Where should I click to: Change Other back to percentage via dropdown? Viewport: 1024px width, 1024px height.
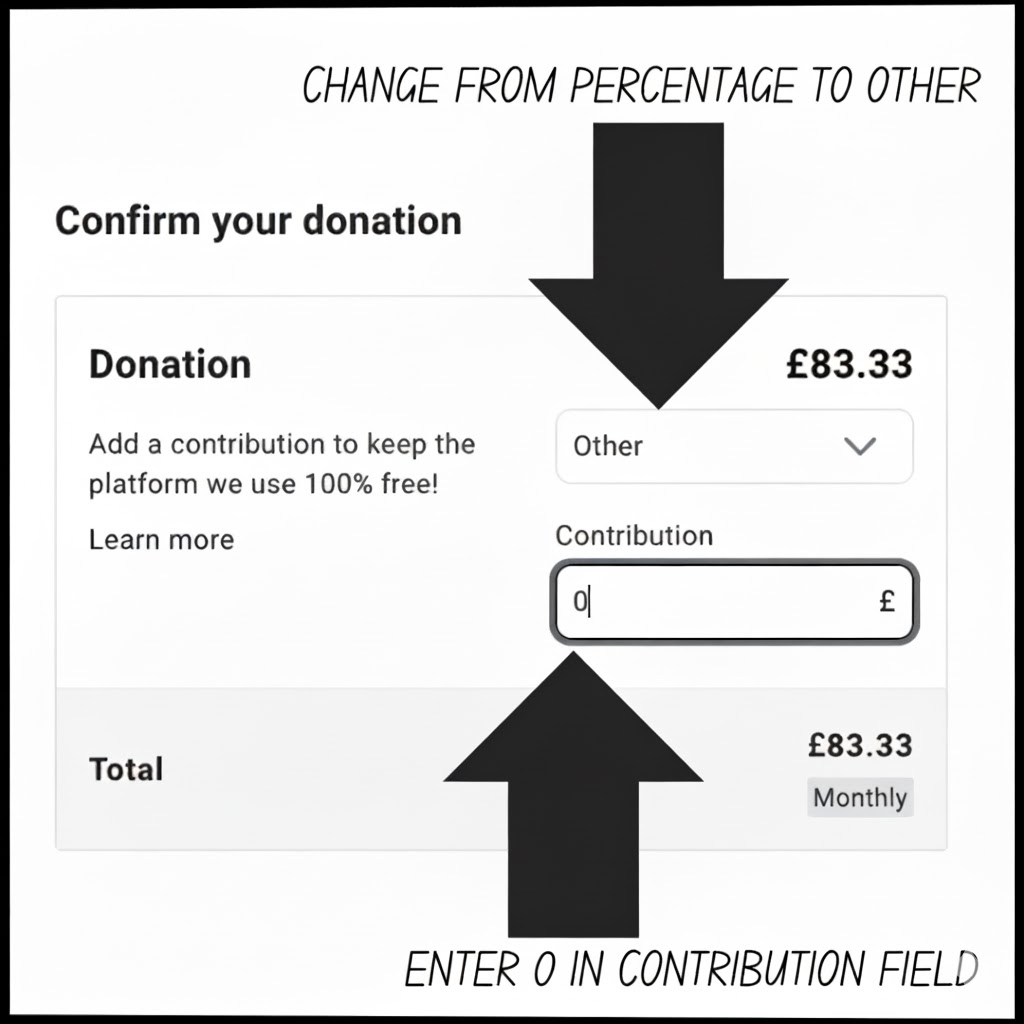click(735, 447)
